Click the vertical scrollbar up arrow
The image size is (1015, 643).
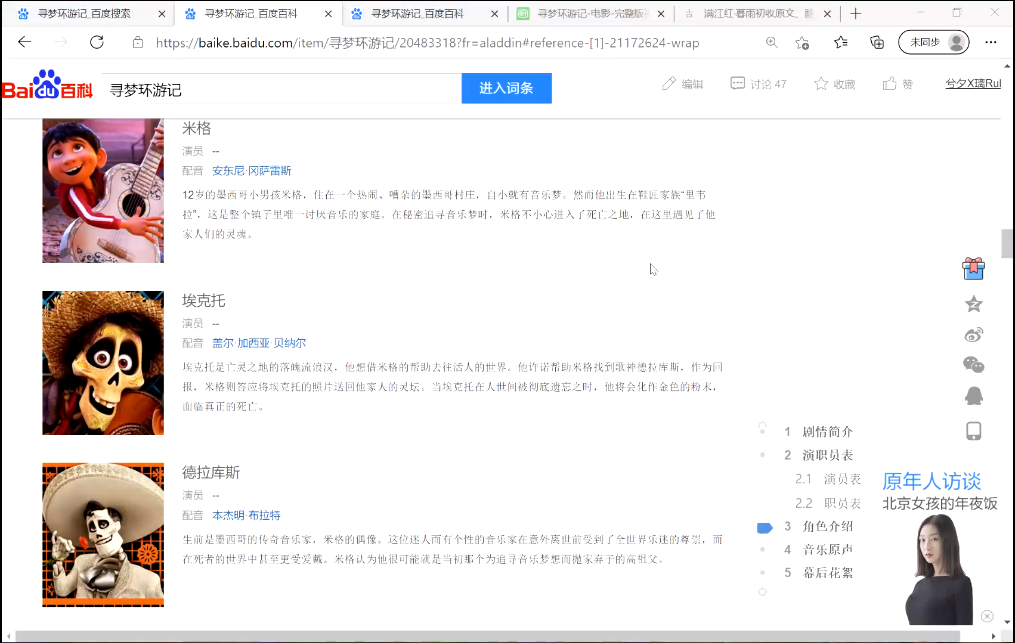[x=1007, y=66]
